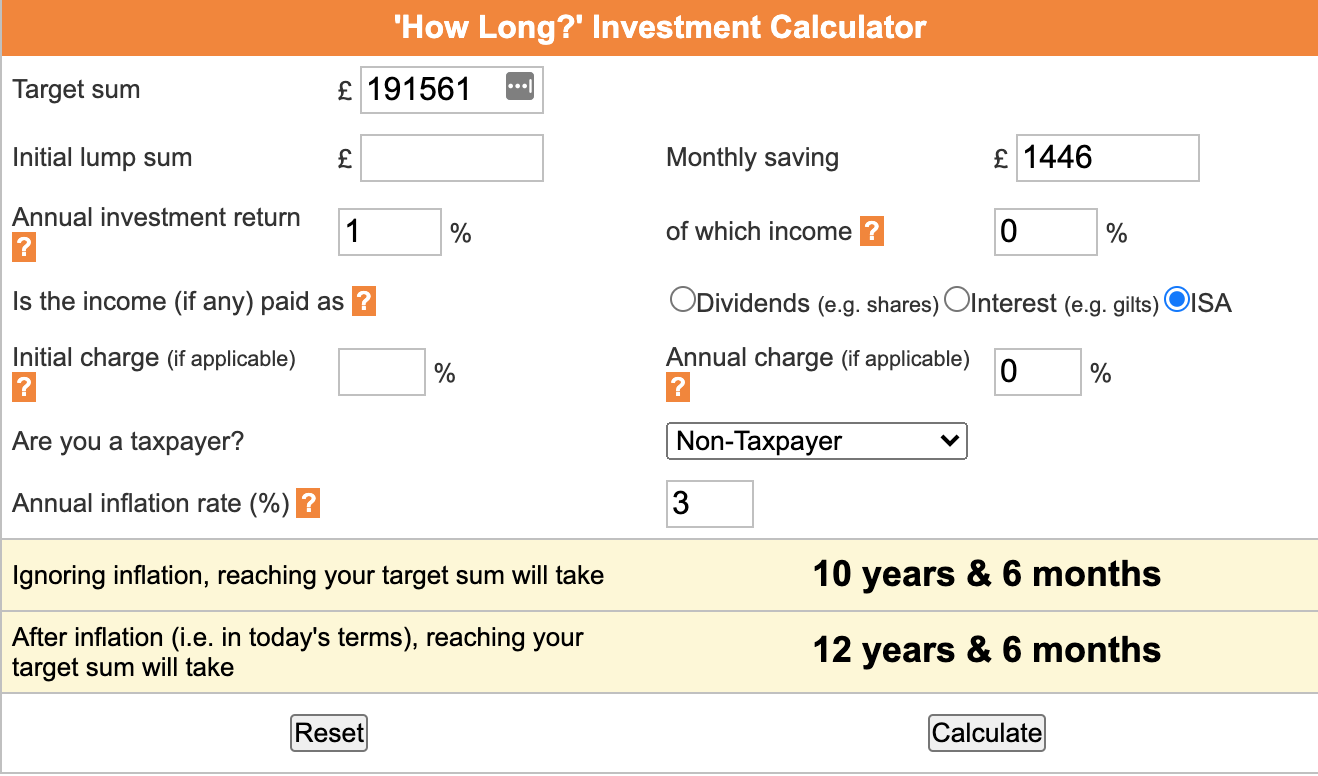This screenshot has width=1318, height=776.
Task: Click help icon under Annual investment return
Action: click(x=24, y=248)
